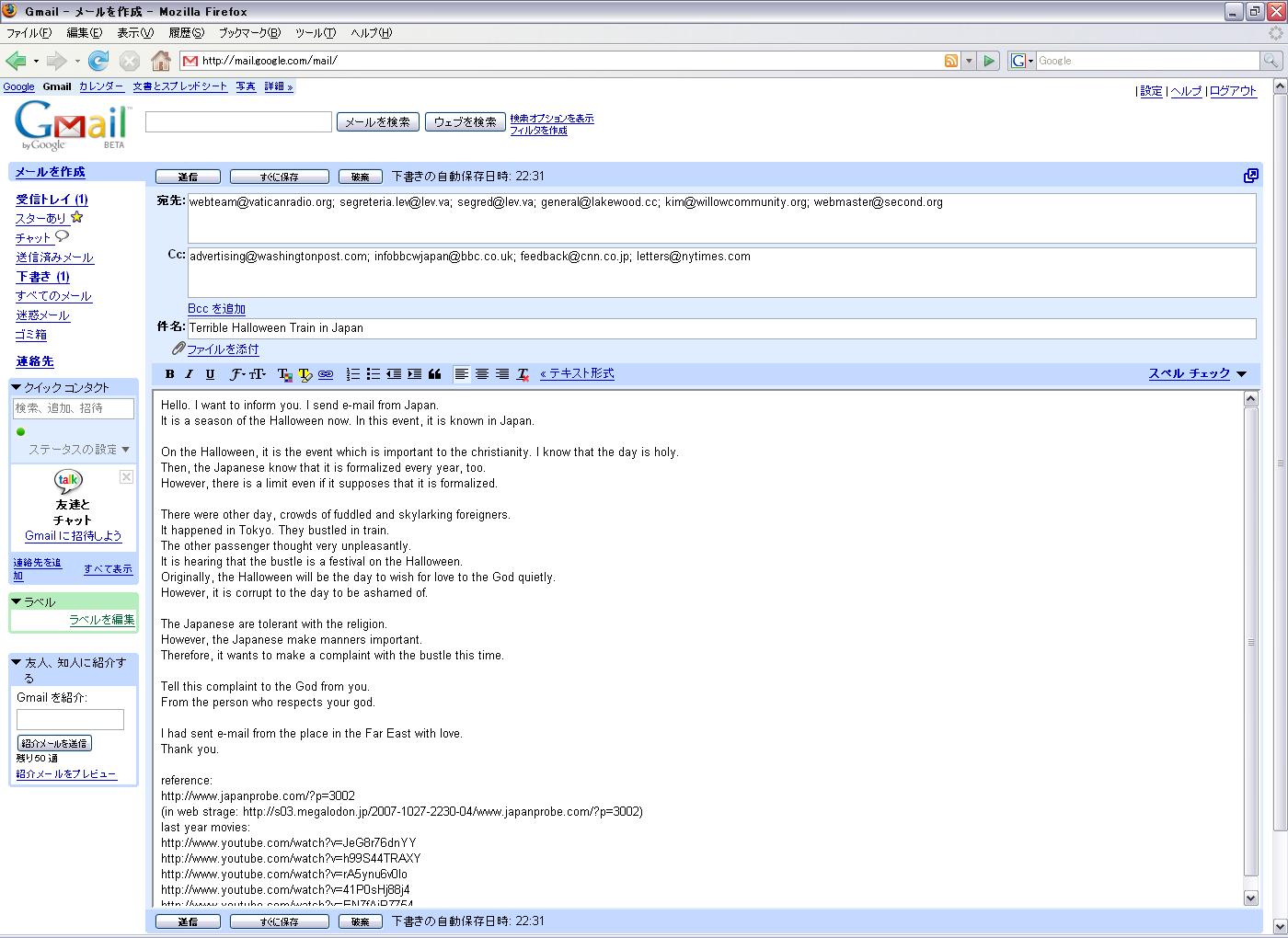This screenshot has height=938, width=1288.
Task: Run the spell check link
Action: coord(1189,373)
